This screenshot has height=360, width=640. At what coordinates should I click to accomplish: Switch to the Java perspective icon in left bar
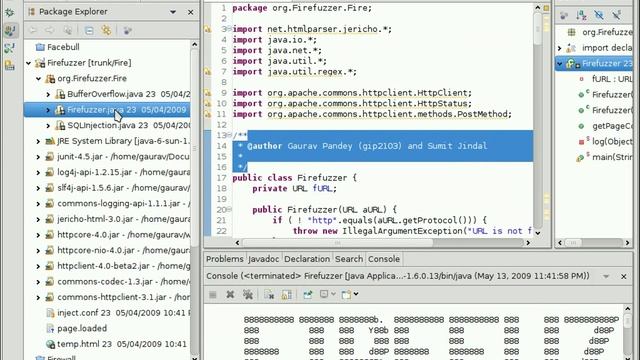(x=9, y=31)
